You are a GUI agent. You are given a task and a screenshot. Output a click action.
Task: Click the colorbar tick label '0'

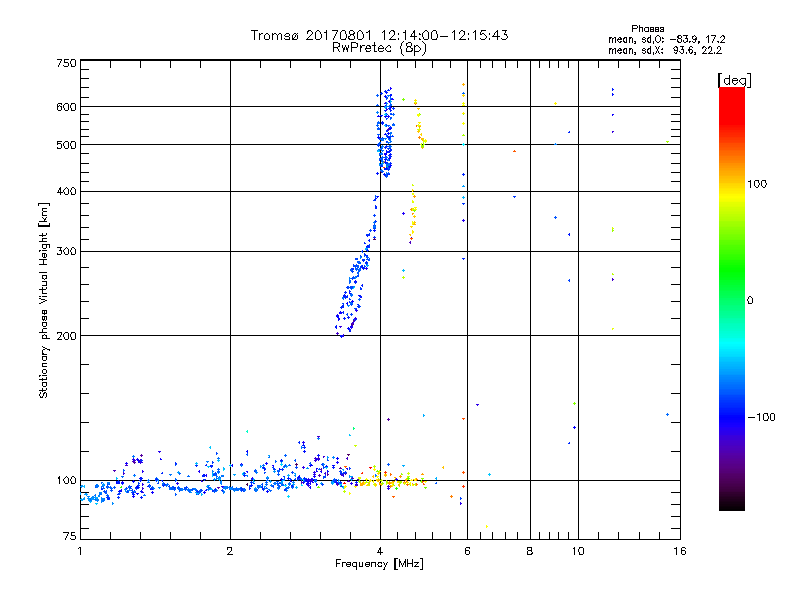750,301
